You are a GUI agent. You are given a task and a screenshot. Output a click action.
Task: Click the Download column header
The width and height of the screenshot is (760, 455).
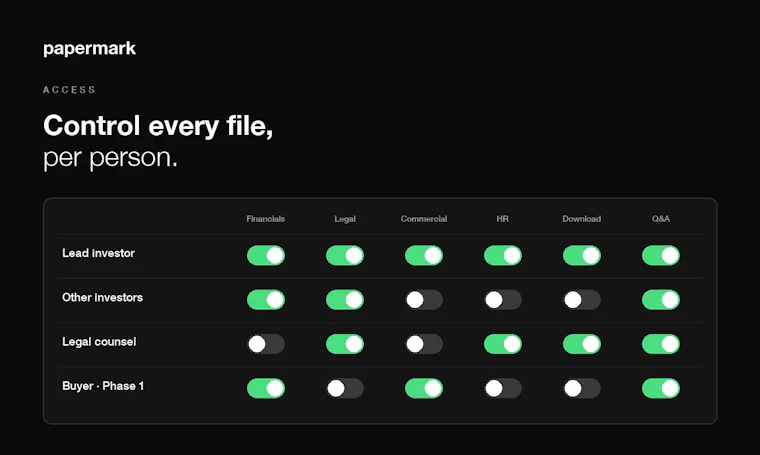click(582, 219)
